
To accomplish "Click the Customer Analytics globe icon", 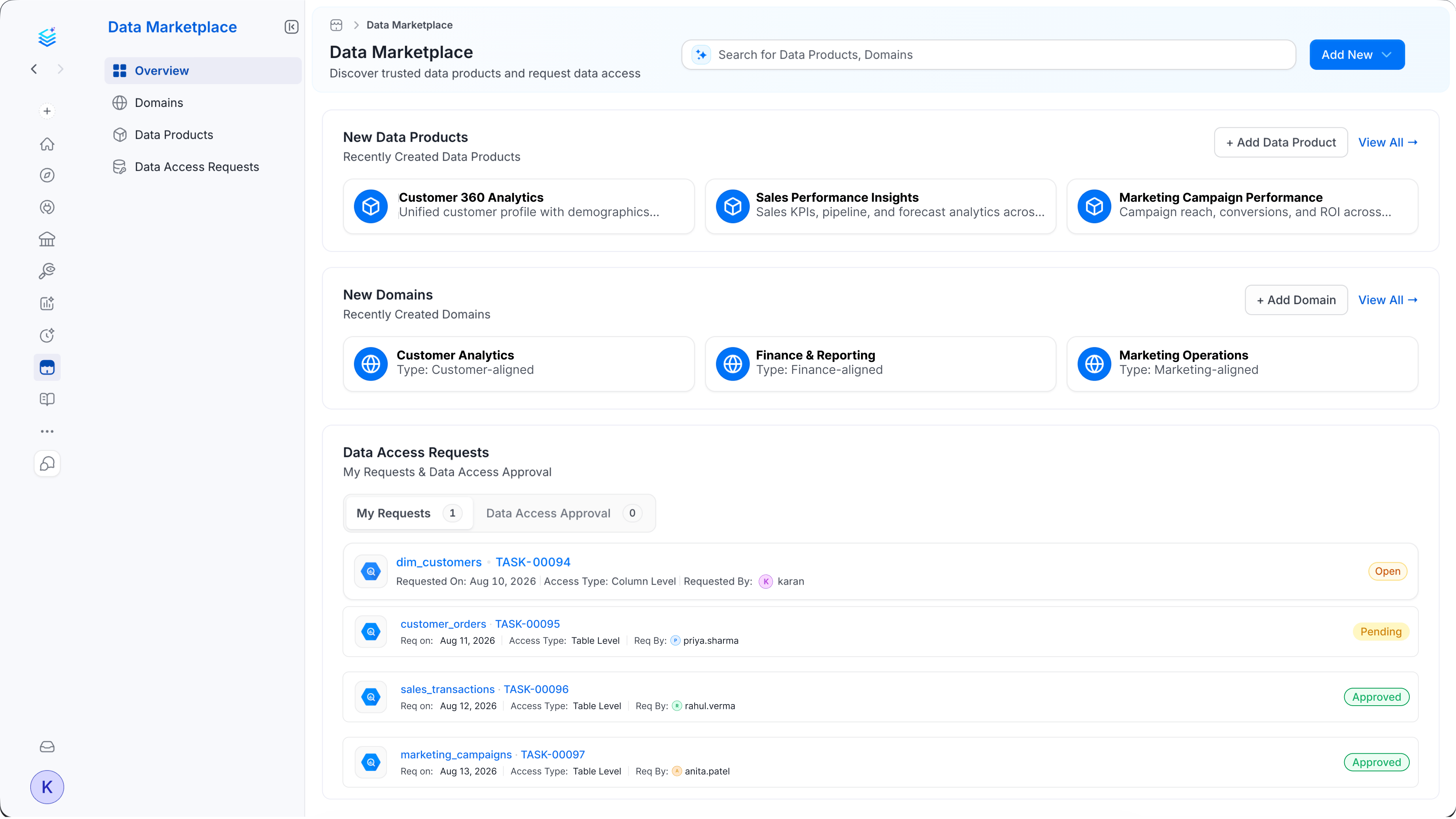I will 371,364.
